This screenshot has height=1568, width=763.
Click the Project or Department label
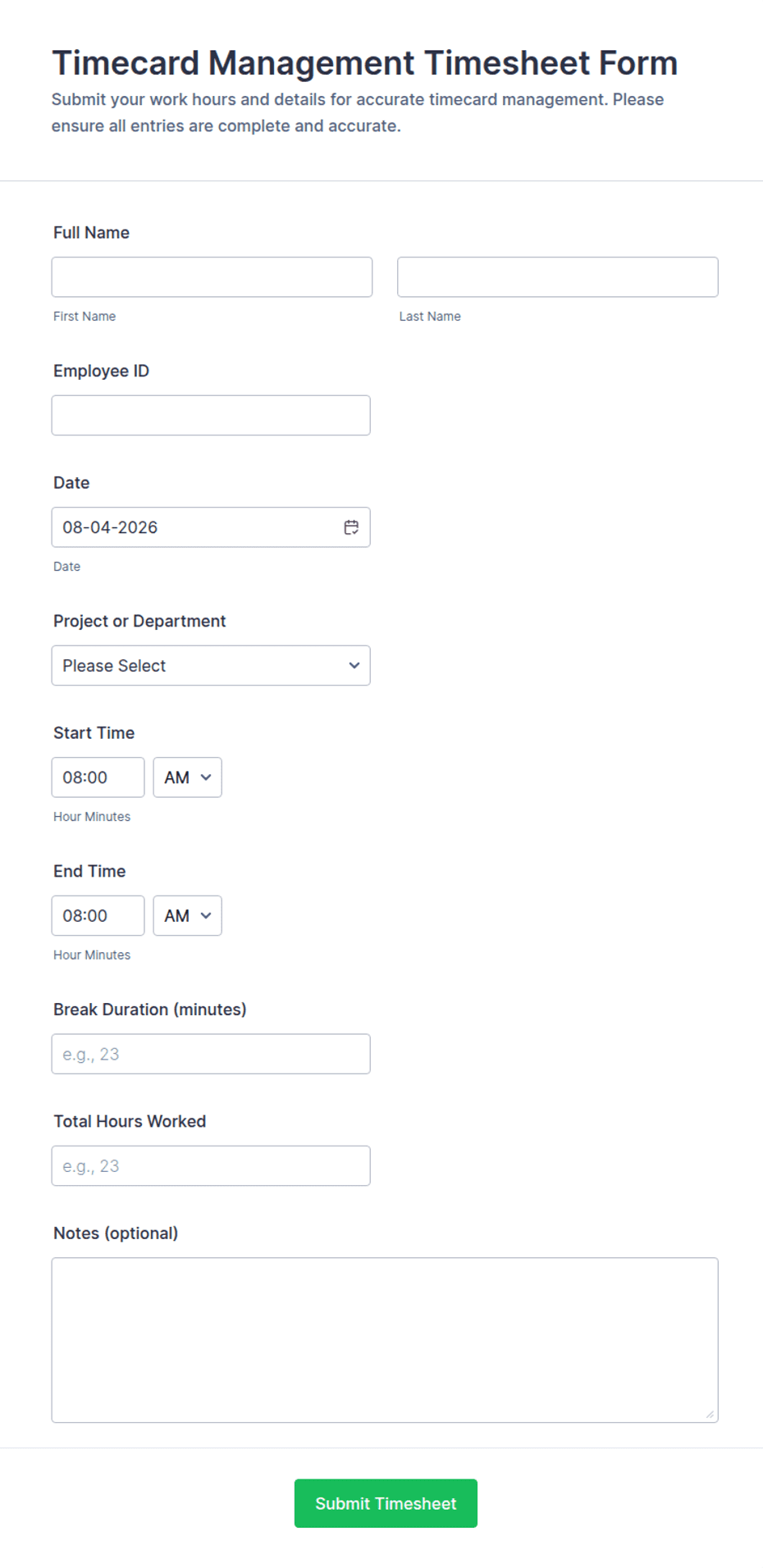pyautogui.click(x=139, y=622)
